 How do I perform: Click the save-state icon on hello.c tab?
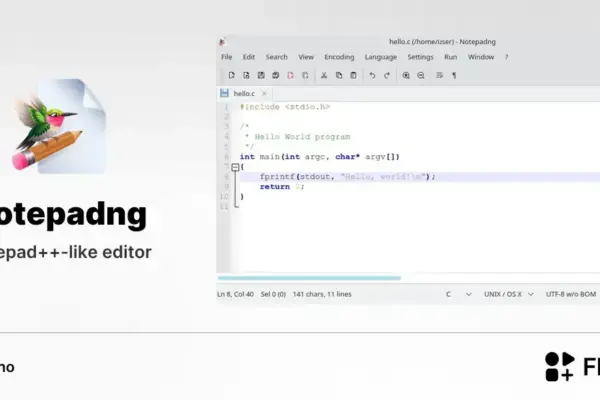(x=224, y=93)
